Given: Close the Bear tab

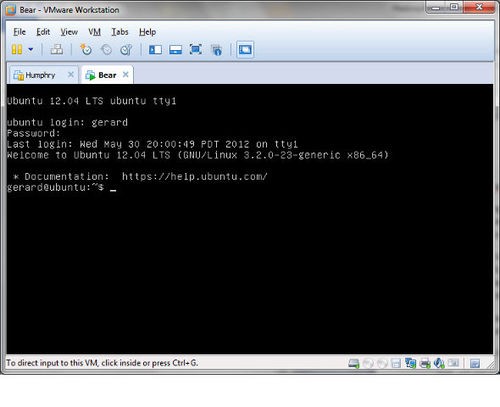Looking at the screenshot, I should pos(126,75).
